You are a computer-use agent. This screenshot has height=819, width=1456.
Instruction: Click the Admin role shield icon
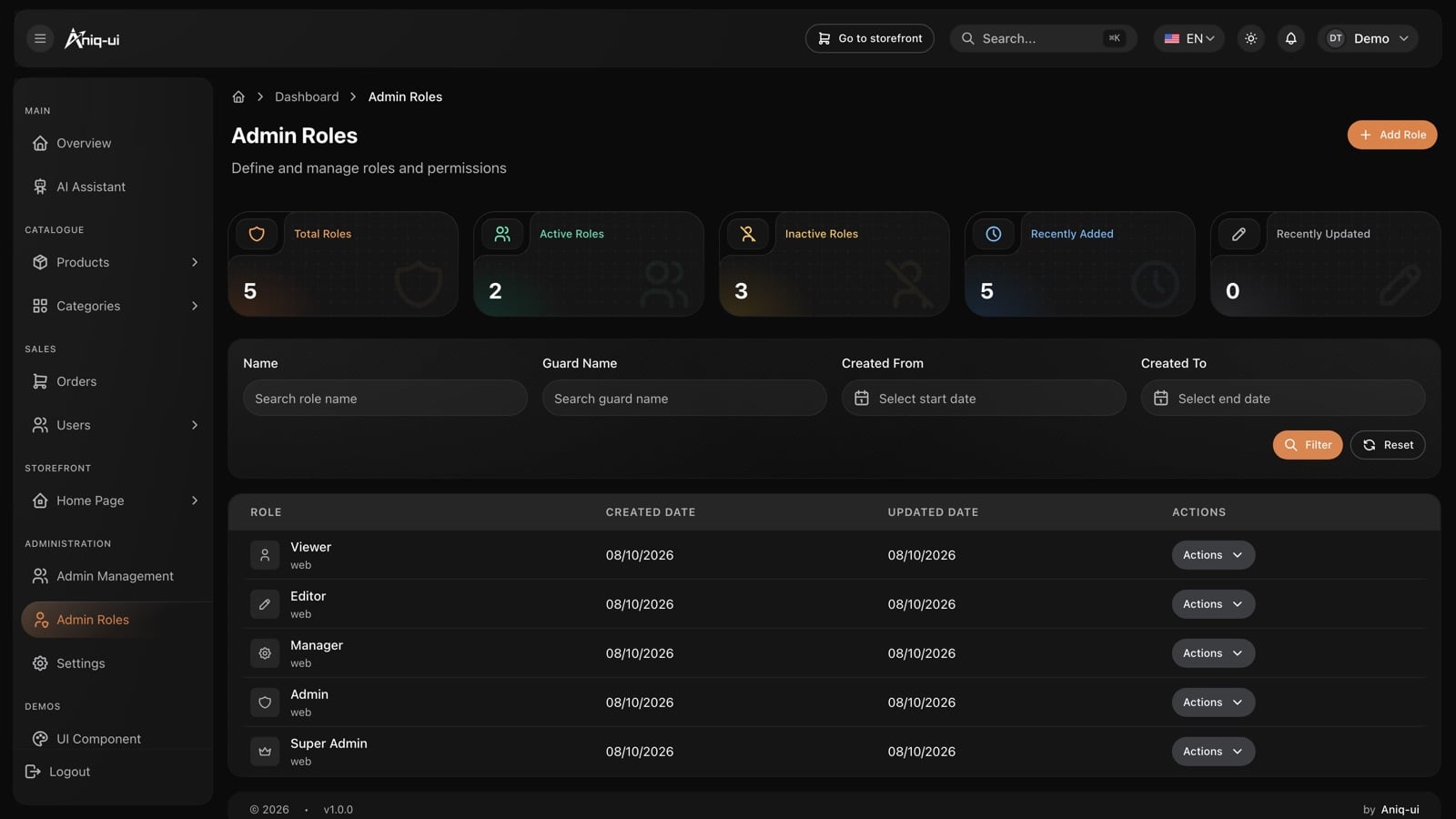click(x=265, y=703)
